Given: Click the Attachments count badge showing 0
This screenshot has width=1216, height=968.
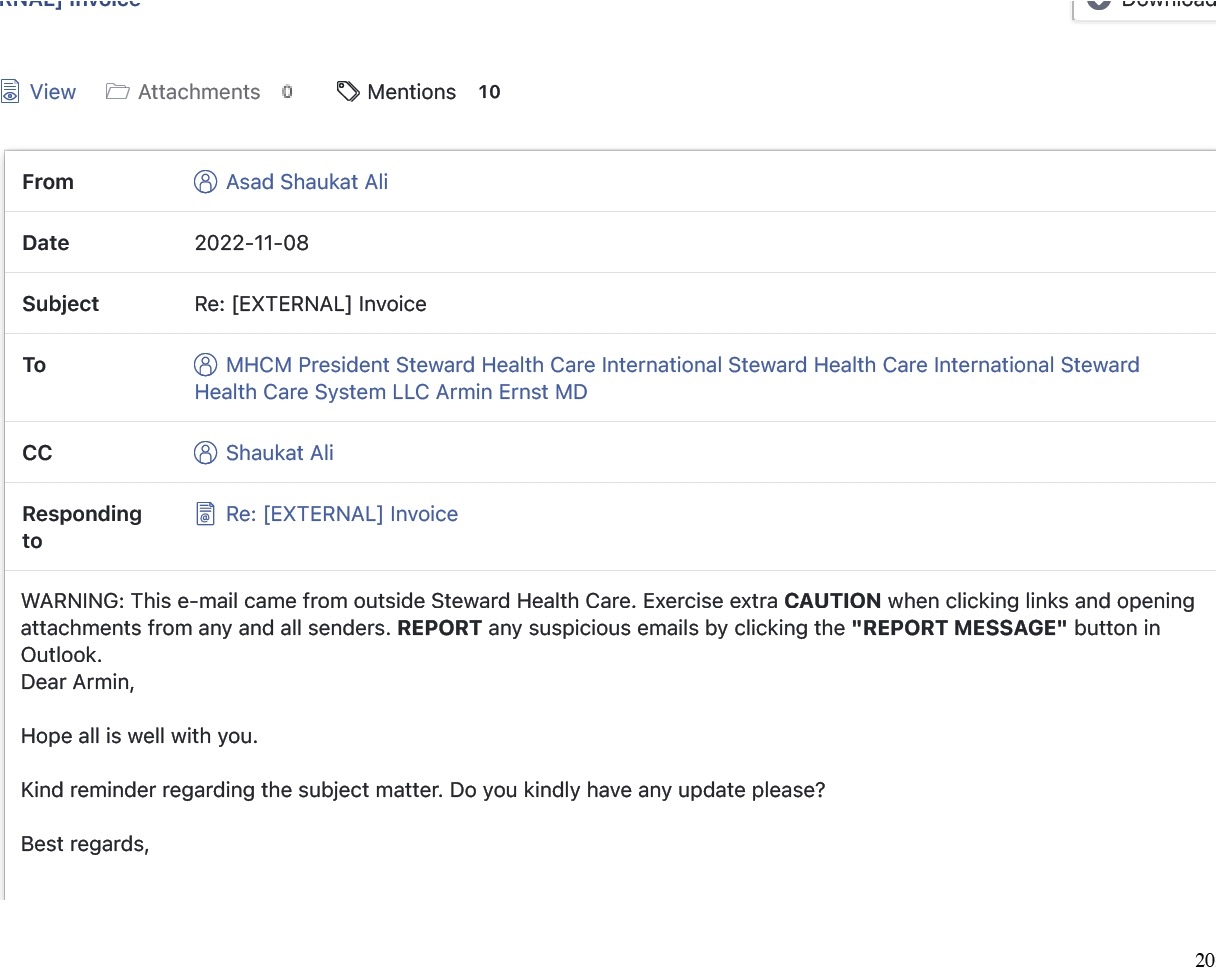Looking at the screenshot, I should coord(287,92).
